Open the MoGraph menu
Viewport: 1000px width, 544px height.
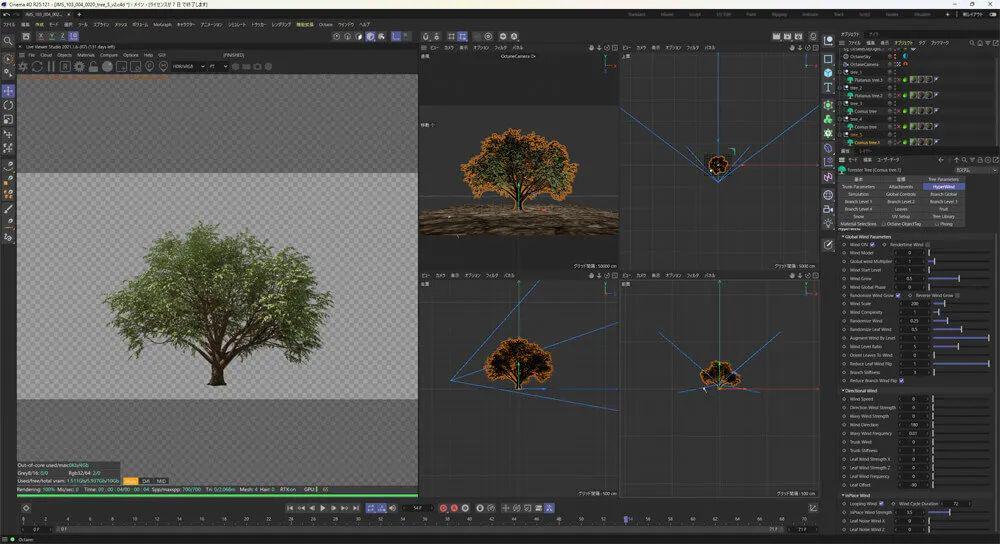coord(162,24)
